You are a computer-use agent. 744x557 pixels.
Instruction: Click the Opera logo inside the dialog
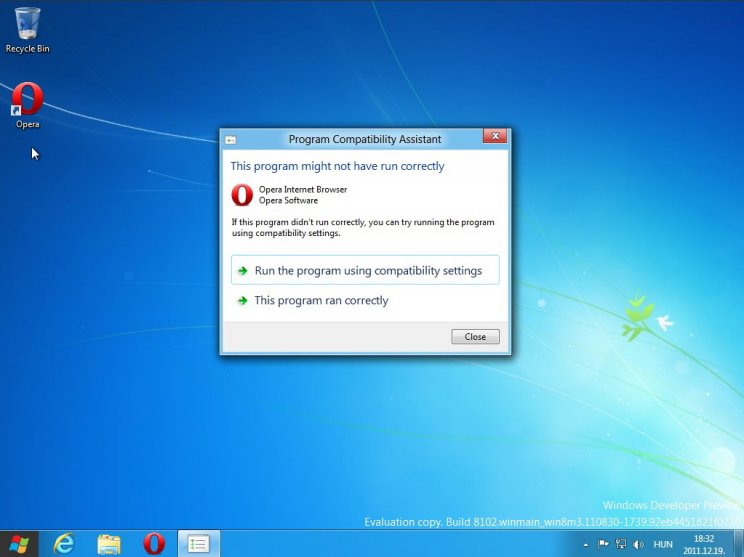tap(242, 195)
